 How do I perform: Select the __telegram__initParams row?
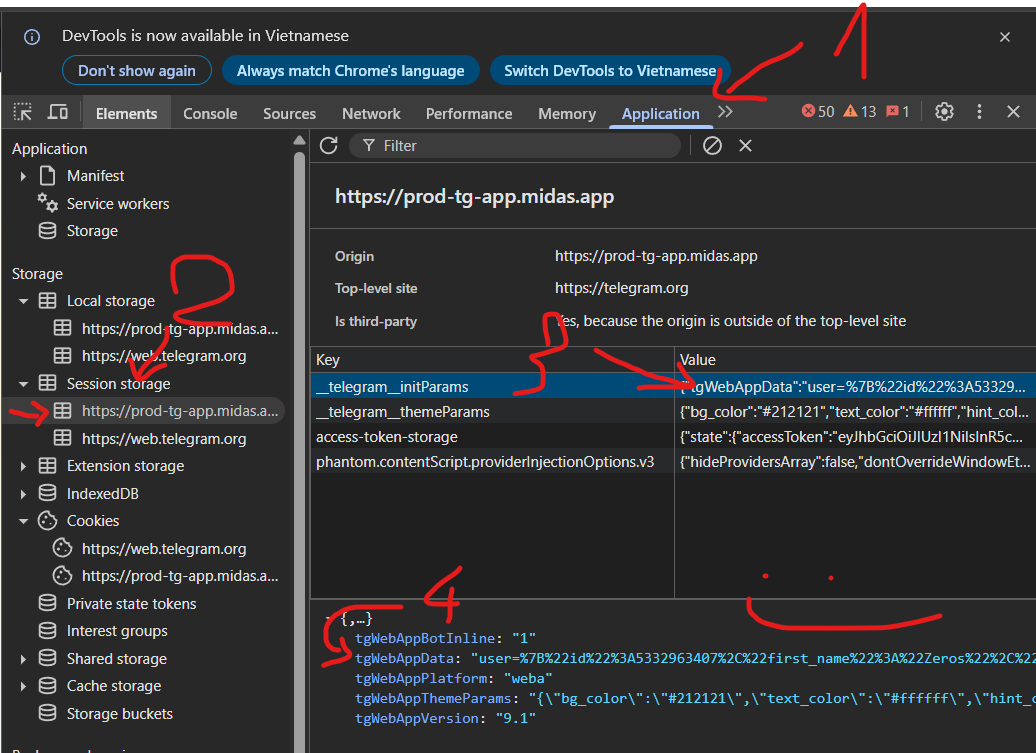(x=673, y=386)
